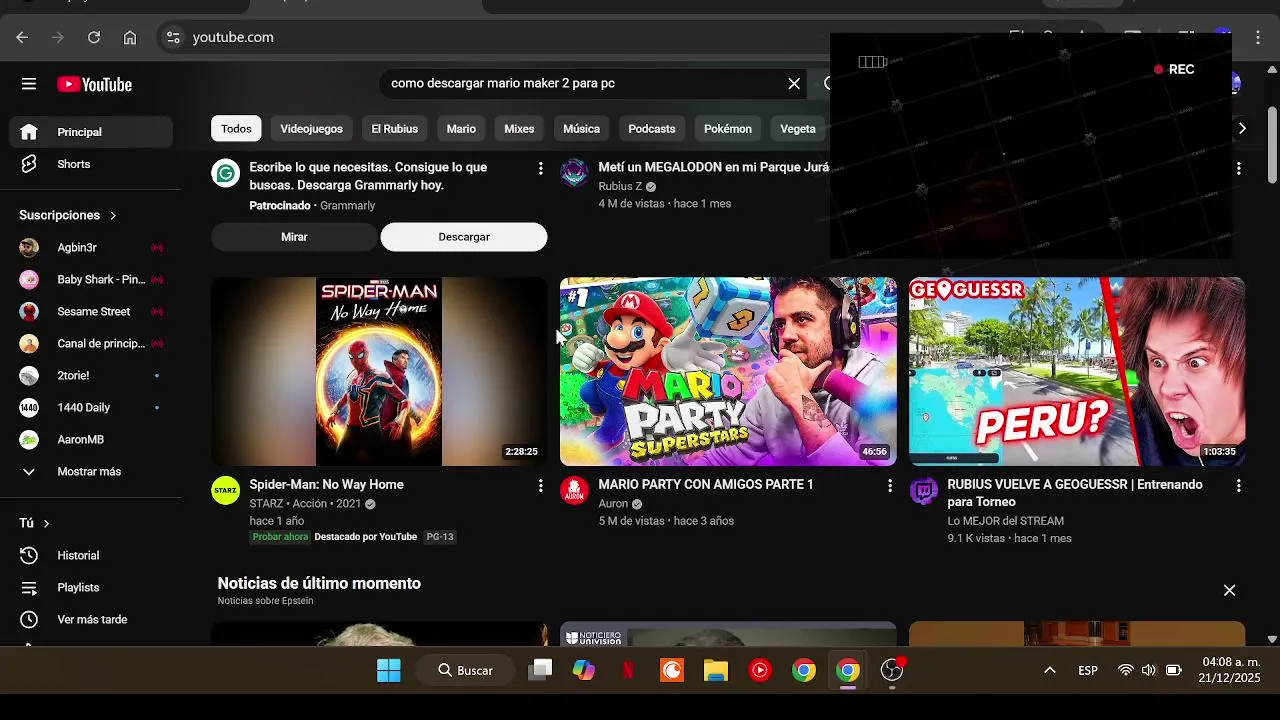
Task: Open MARIO PARTY CON AMIGOS PARTE 1 title
Action: pos(706,485)
